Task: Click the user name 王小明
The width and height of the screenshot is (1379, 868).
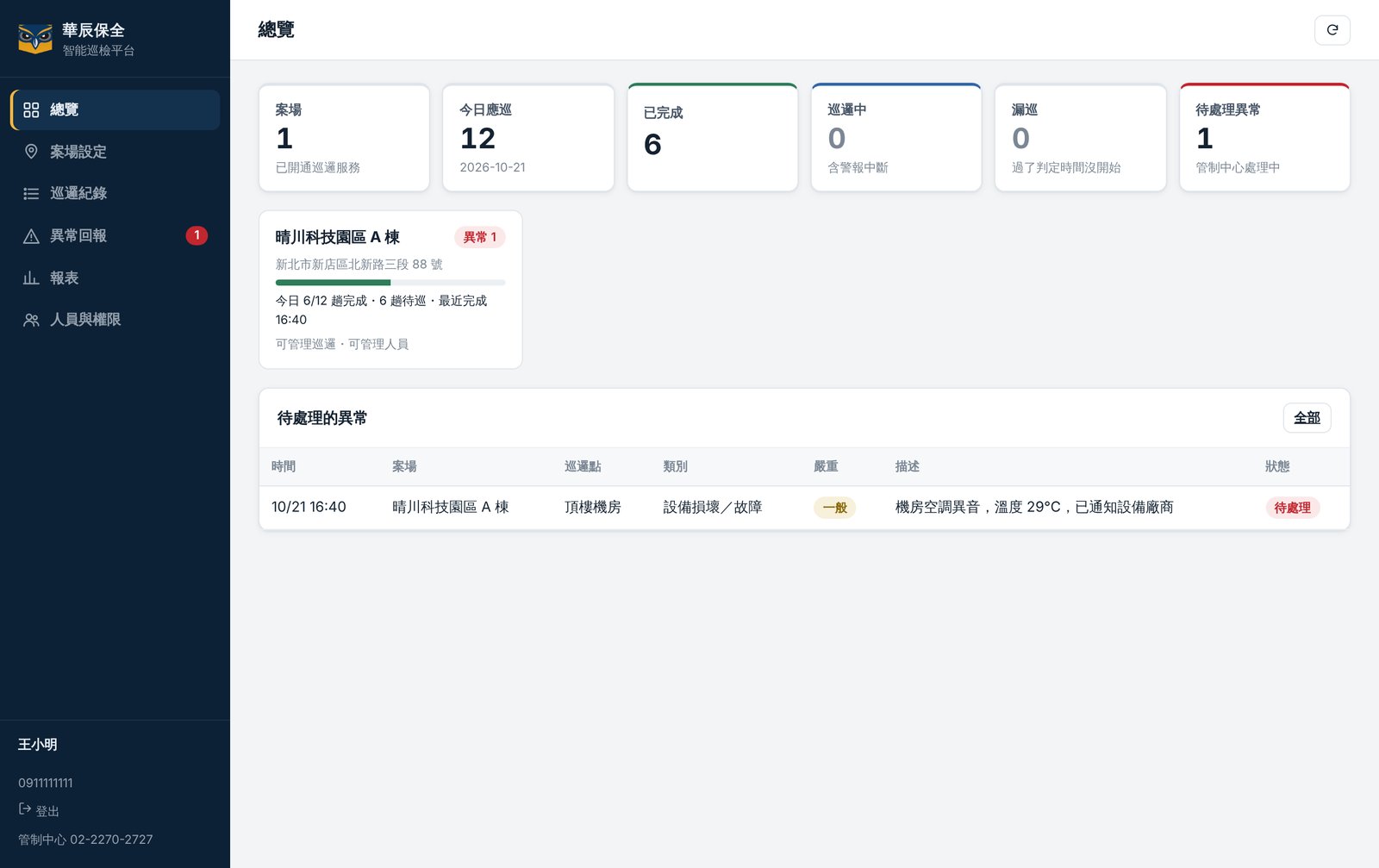Action: pyautogui.click(x=38, y=744)
